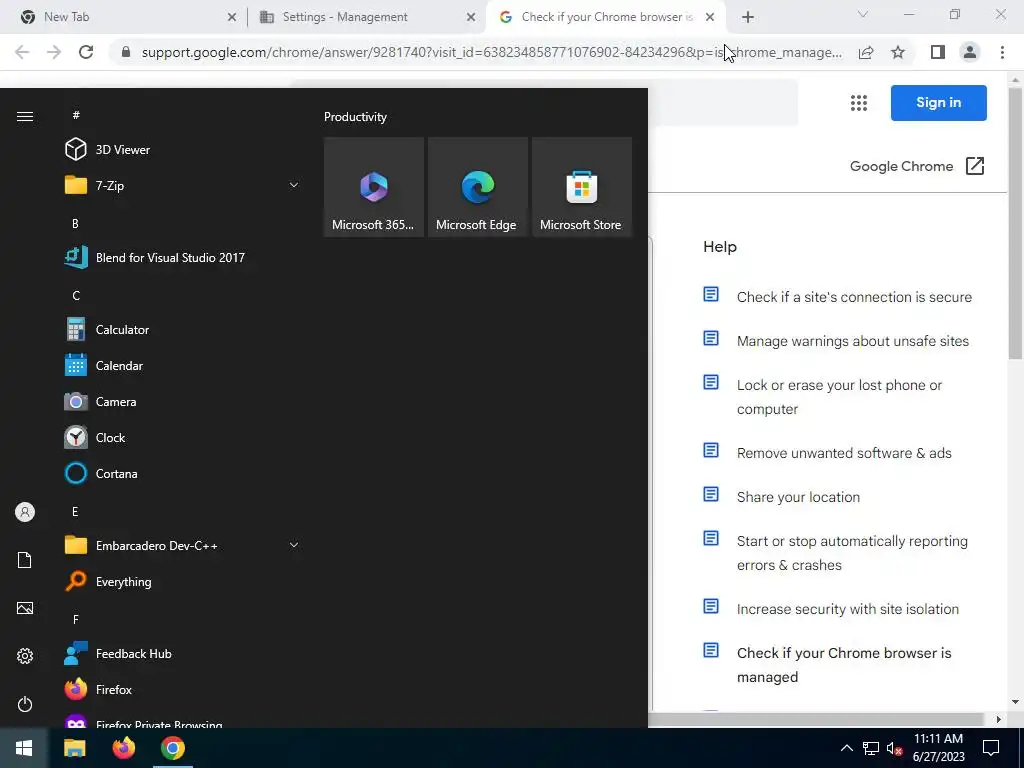Image resolution: width=1024 pixels, height=768 pixels.
Task: Click the Windows Start button on the taskbar
Action: [x=24, y=748]
